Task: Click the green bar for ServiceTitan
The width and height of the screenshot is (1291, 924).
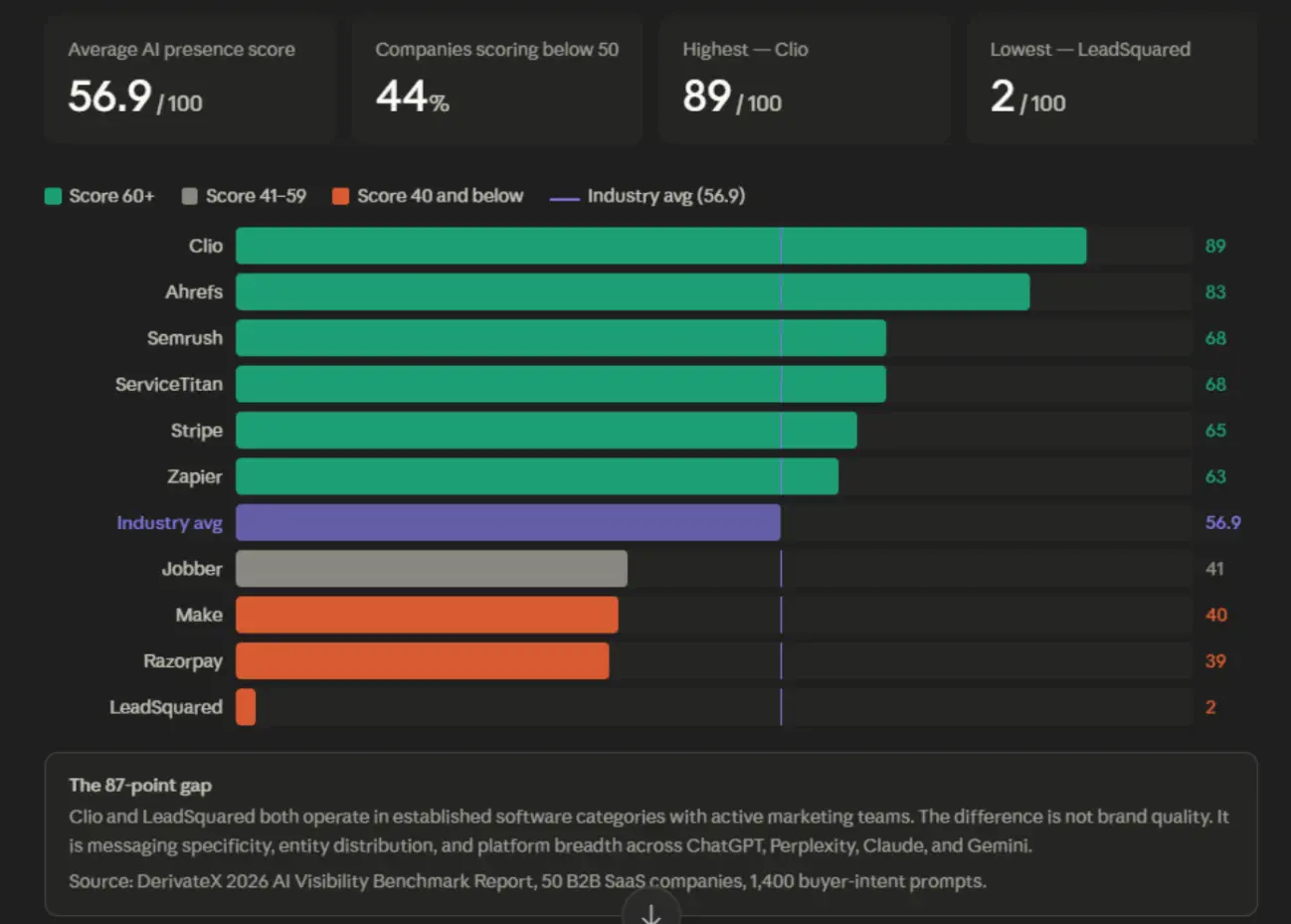Action: point(561,384)
